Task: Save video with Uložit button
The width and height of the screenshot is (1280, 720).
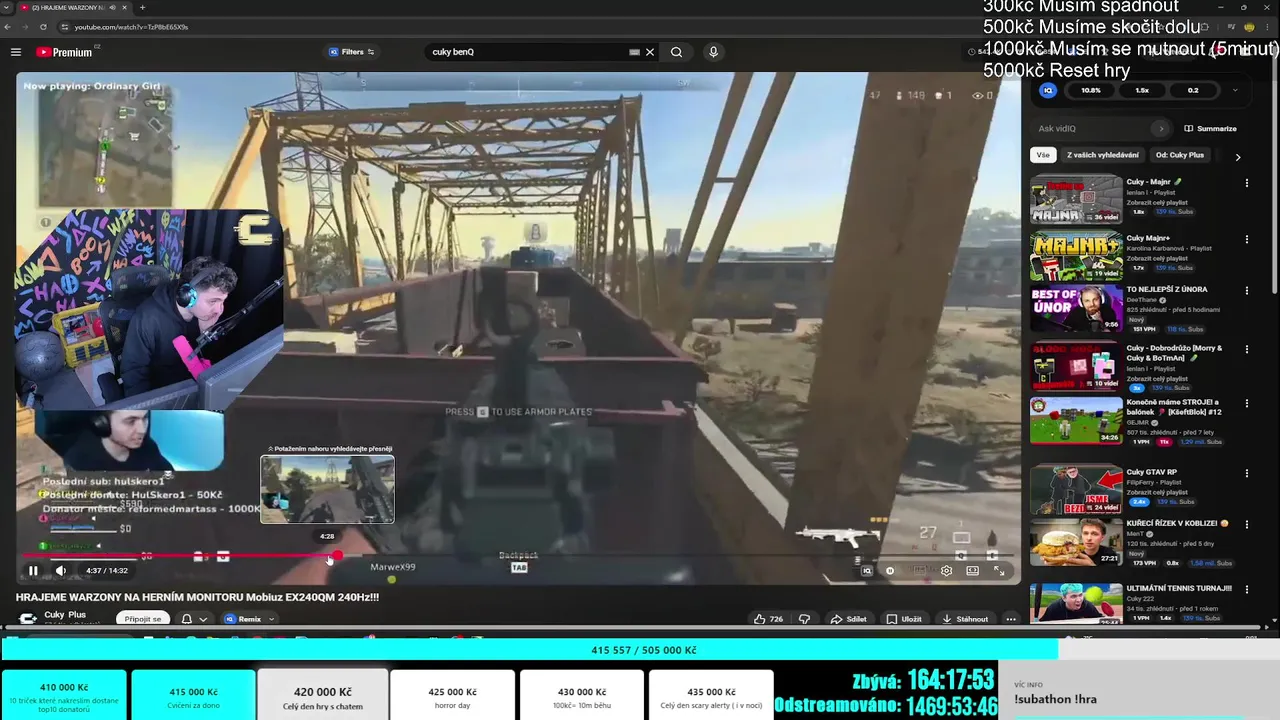Action: coord(904,619)
